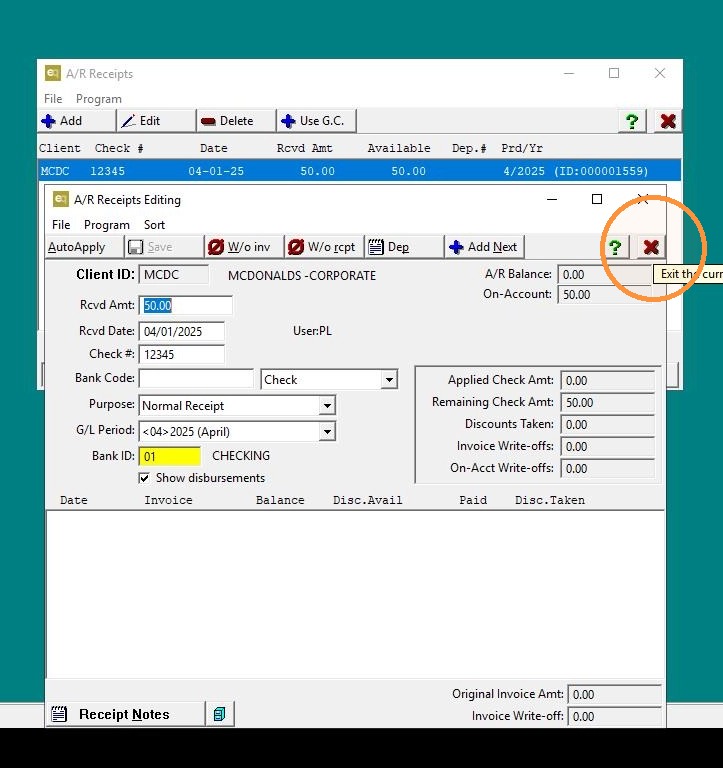Click the yellow Bank ID field

170,456
